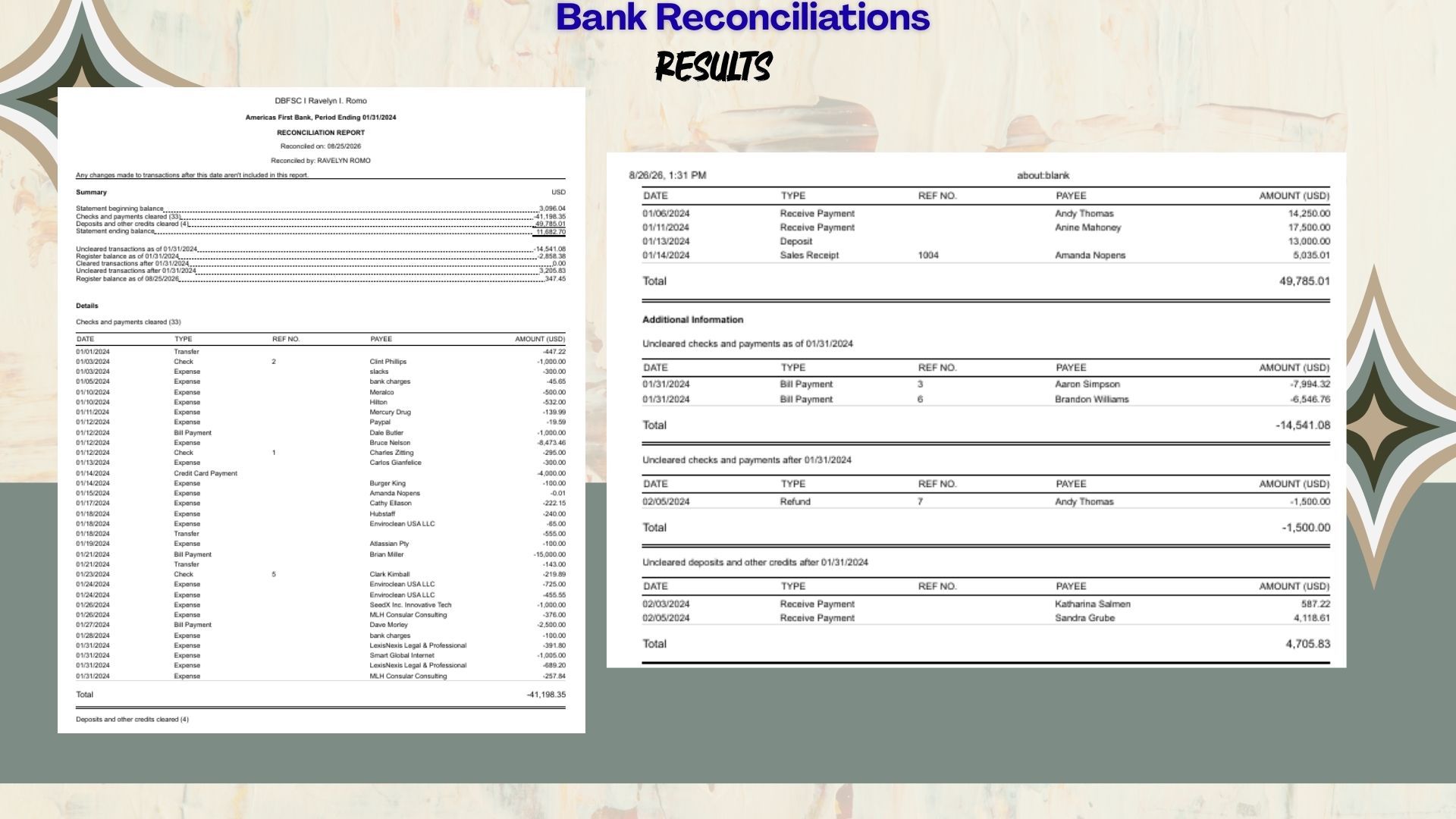Click 'Uncleared deposits and other credits after 01/31/2024'
Image resolution: width=1456 pixels, height=819 pixels.
click(755, 563)
